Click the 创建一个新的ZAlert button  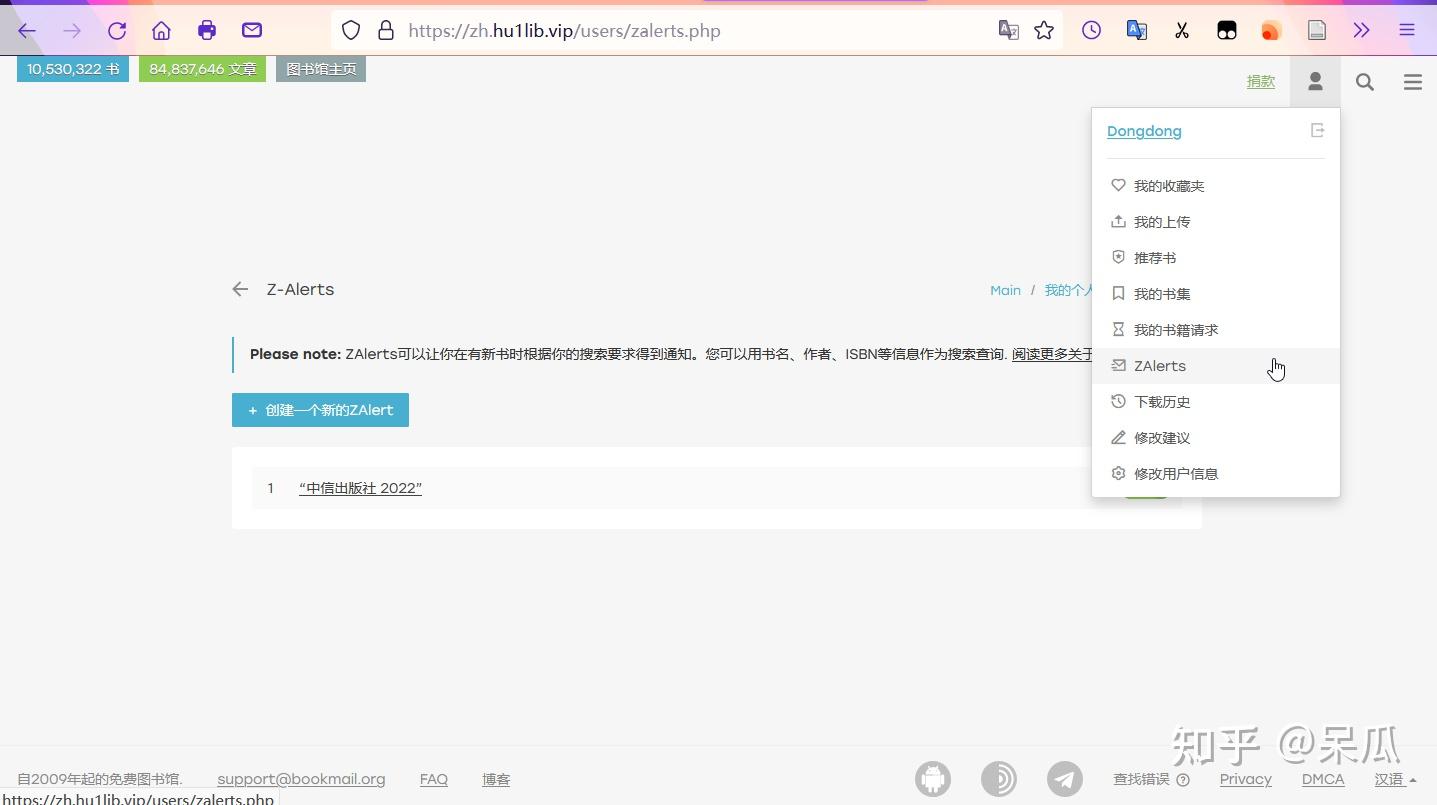click(320, 409)
